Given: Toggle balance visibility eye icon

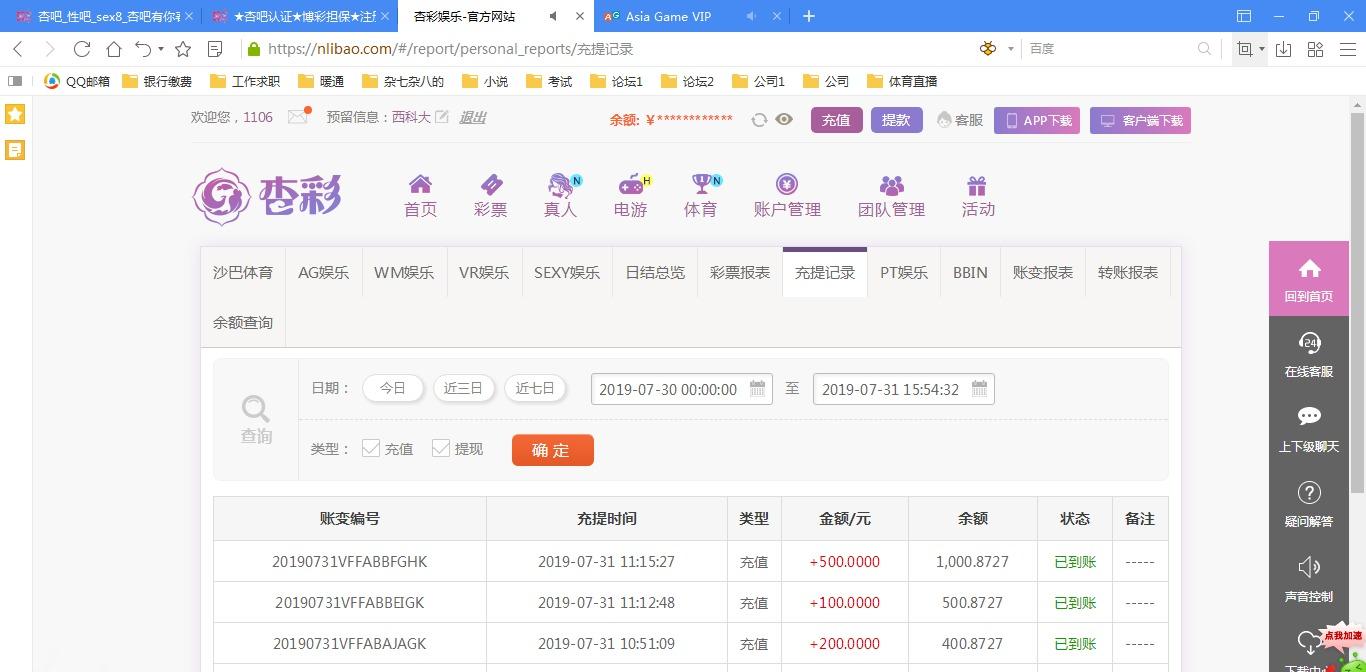Looking at the screenshot, I should (784, 120).
